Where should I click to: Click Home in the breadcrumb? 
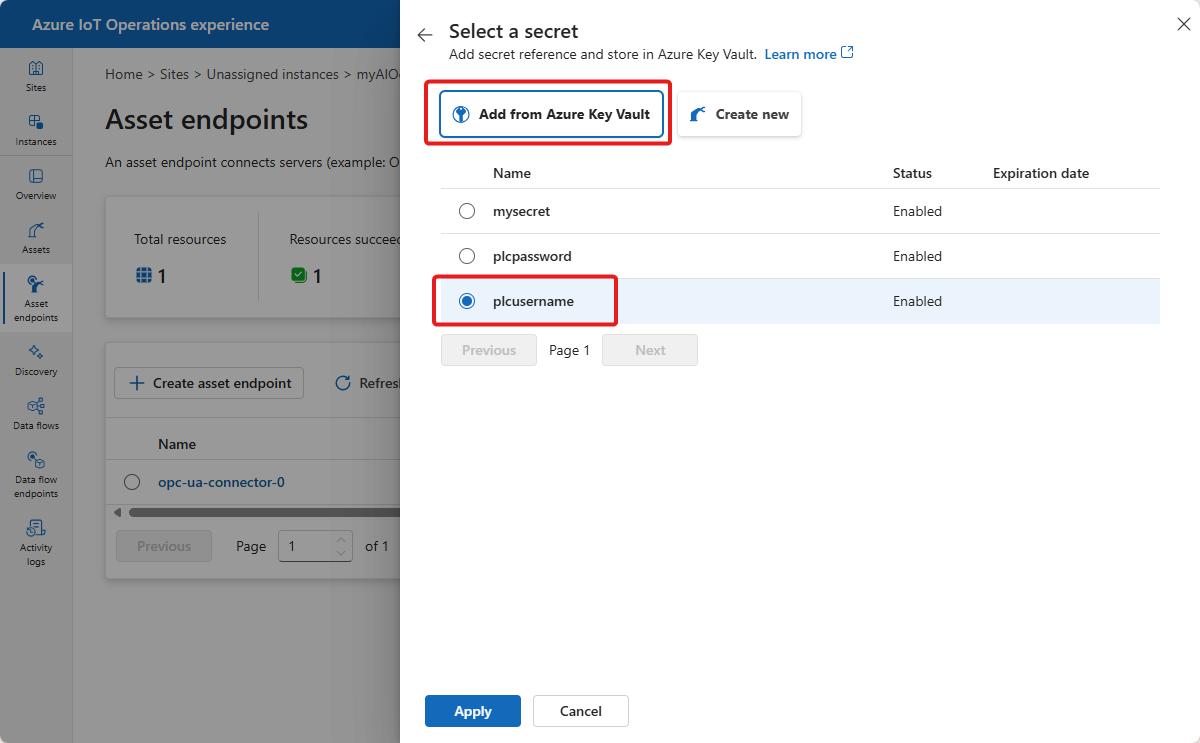tap(124, 74)
